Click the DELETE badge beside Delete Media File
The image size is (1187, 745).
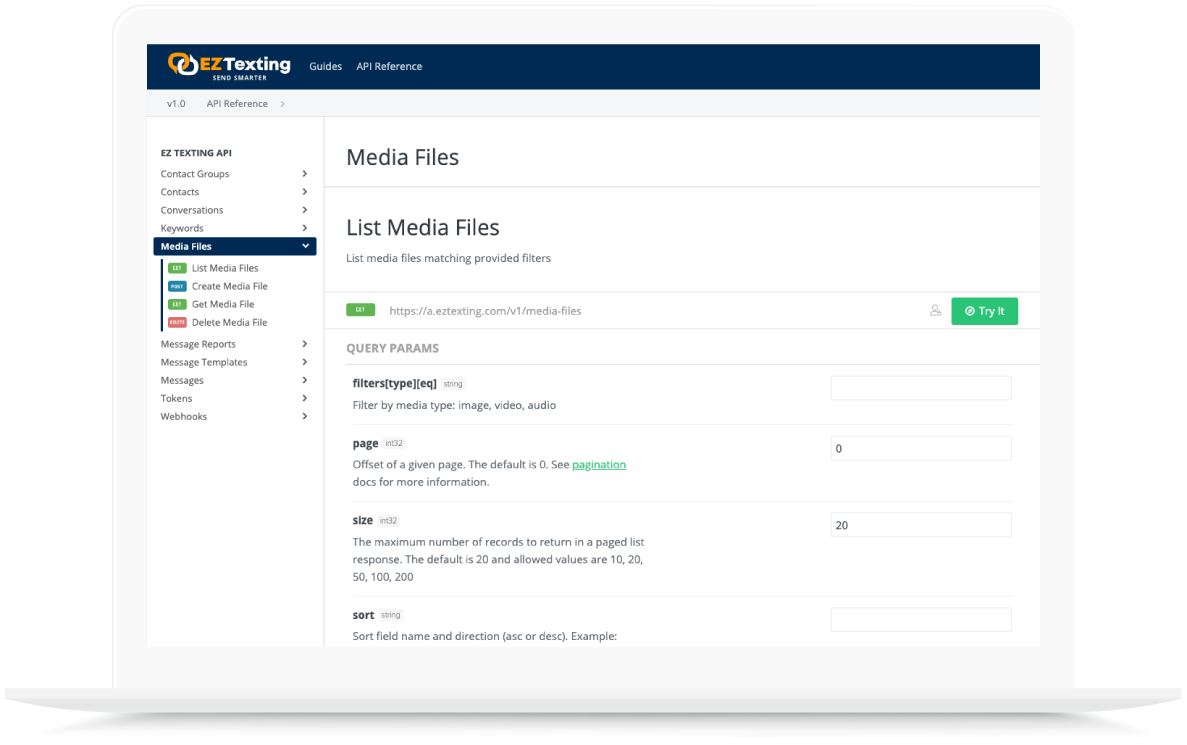tap(177, 323)
